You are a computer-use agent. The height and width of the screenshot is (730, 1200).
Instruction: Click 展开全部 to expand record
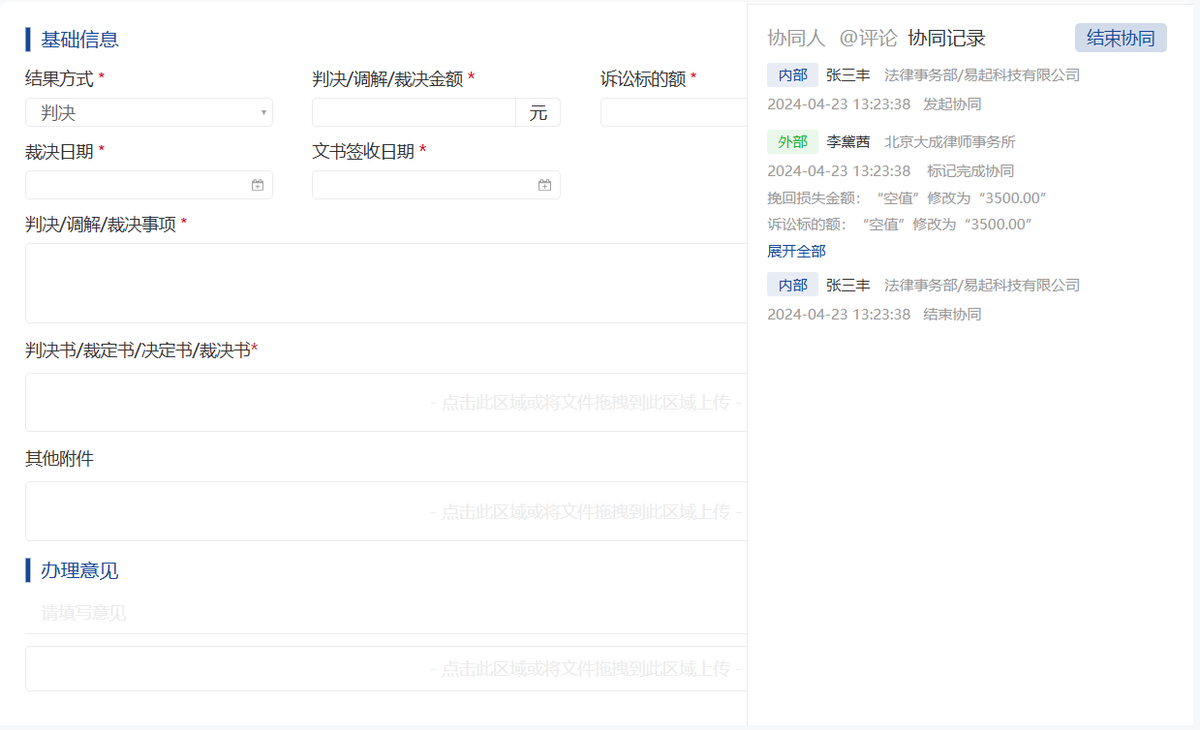click(x=796, y=251)
